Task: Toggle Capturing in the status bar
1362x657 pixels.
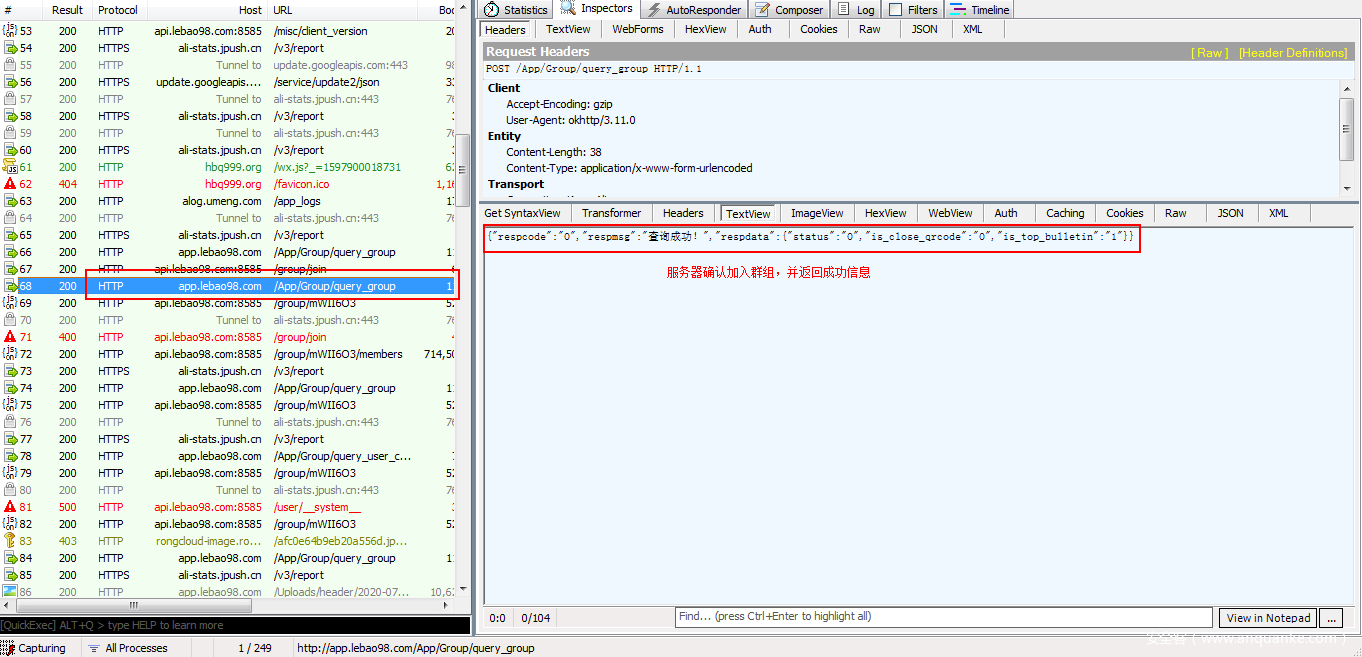Action: coord(35,648)
